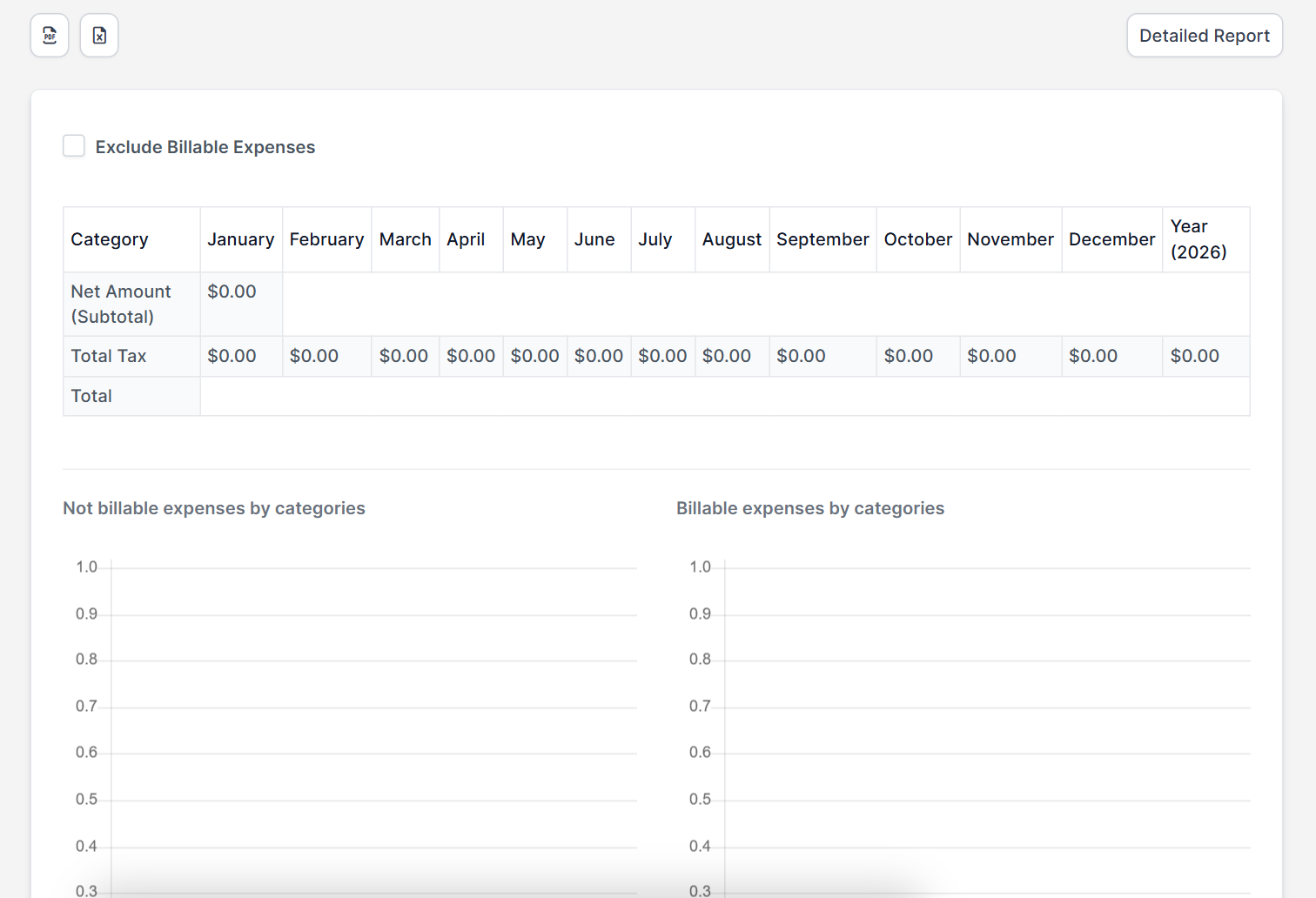1316x898 pixels.
Task: Select the February column header
Action: tap(327, 239)
